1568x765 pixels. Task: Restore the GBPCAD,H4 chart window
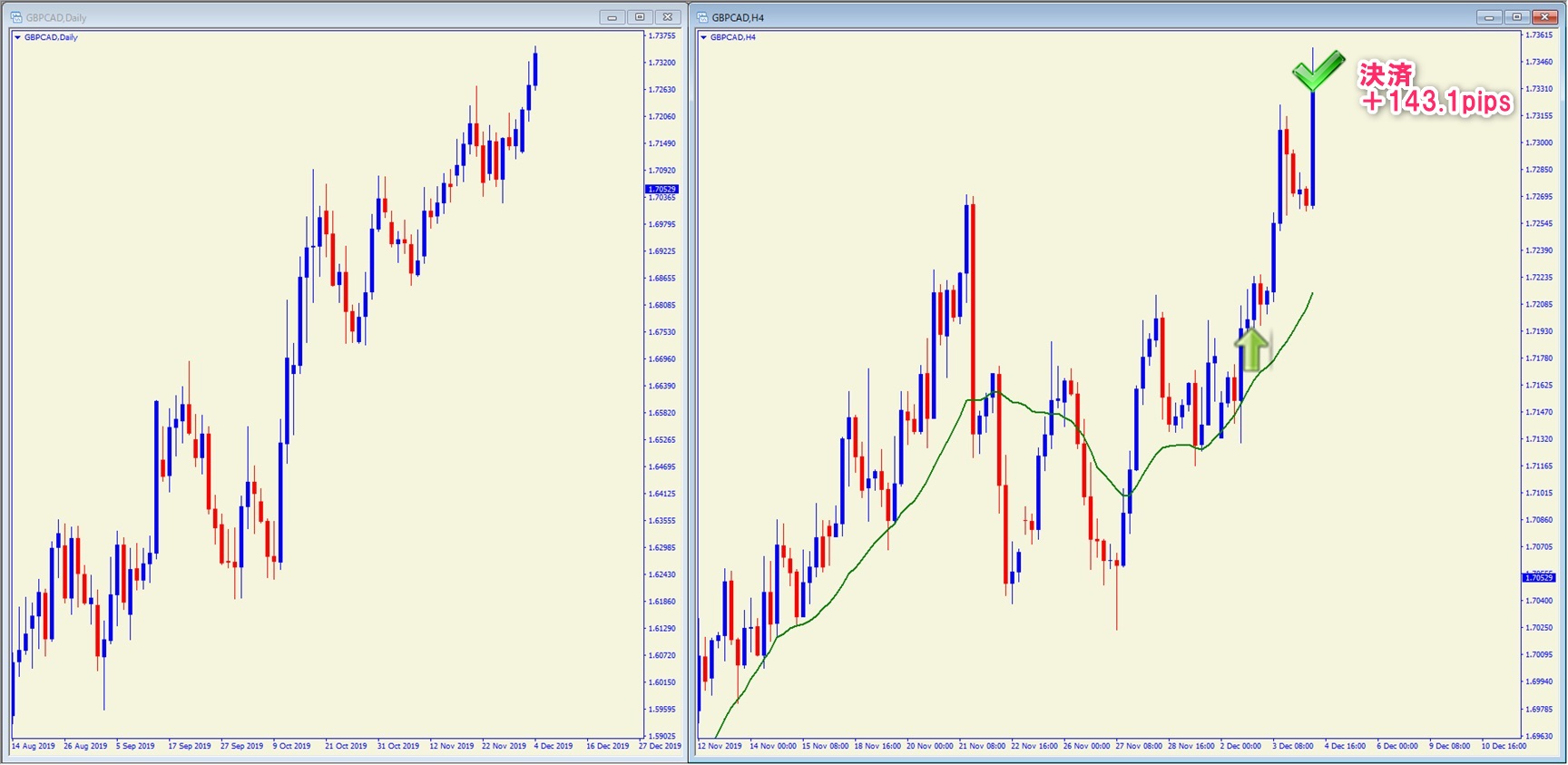(1516, 17)
